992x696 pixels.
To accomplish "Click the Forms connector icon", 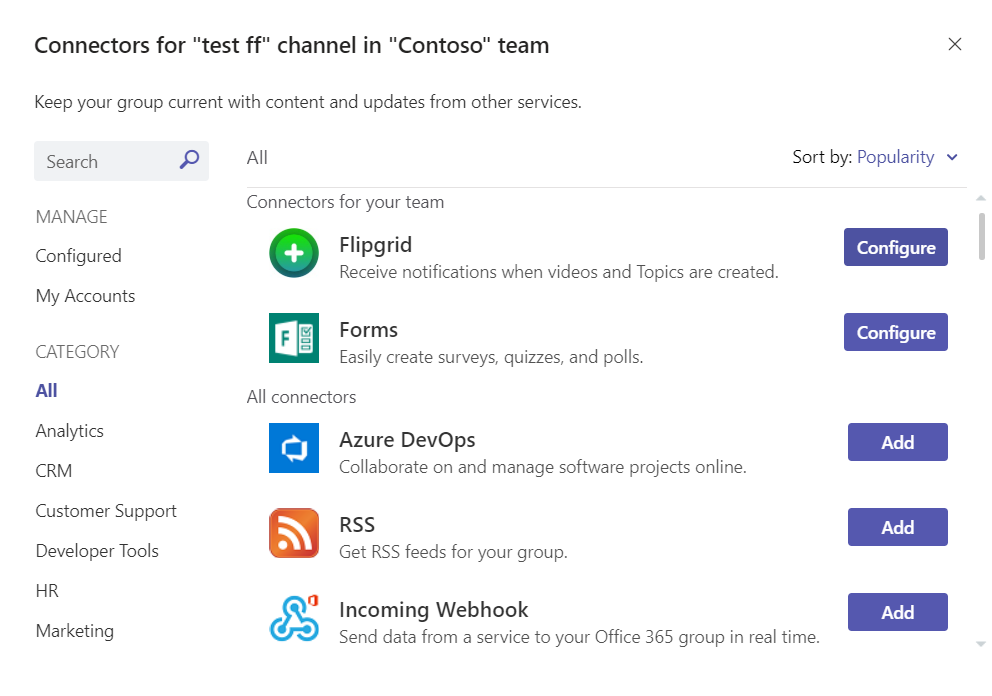I will pos(294,338).
